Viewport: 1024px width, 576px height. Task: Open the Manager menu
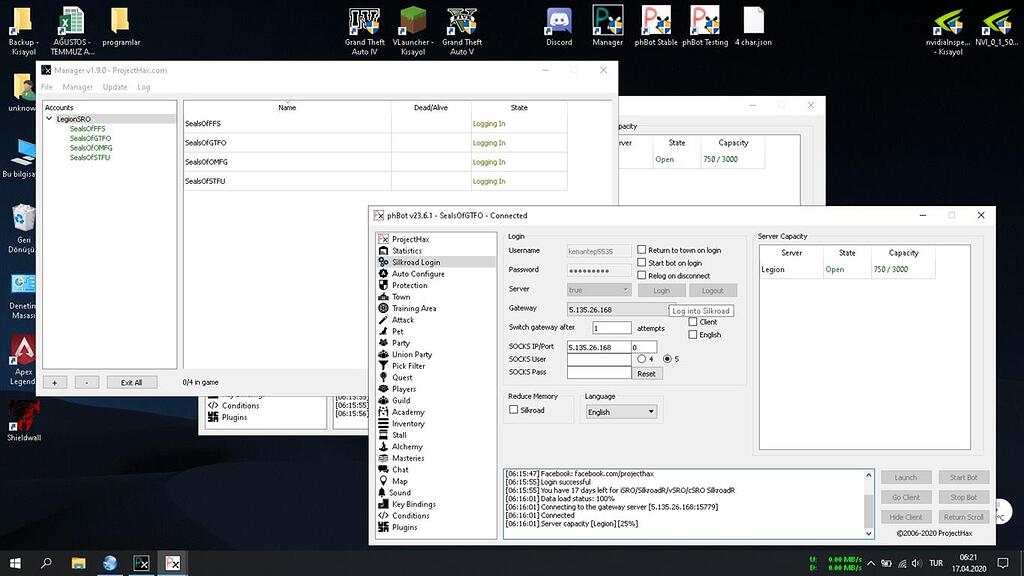click(x=78, y=87)
